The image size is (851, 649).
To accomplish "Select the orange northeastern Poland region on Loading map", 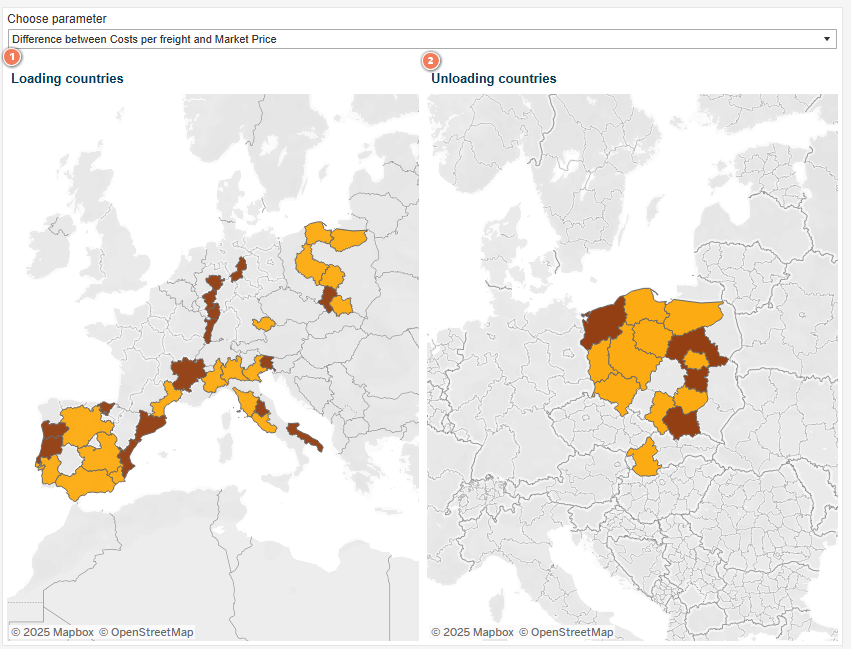I will click(x=348, y=239).
